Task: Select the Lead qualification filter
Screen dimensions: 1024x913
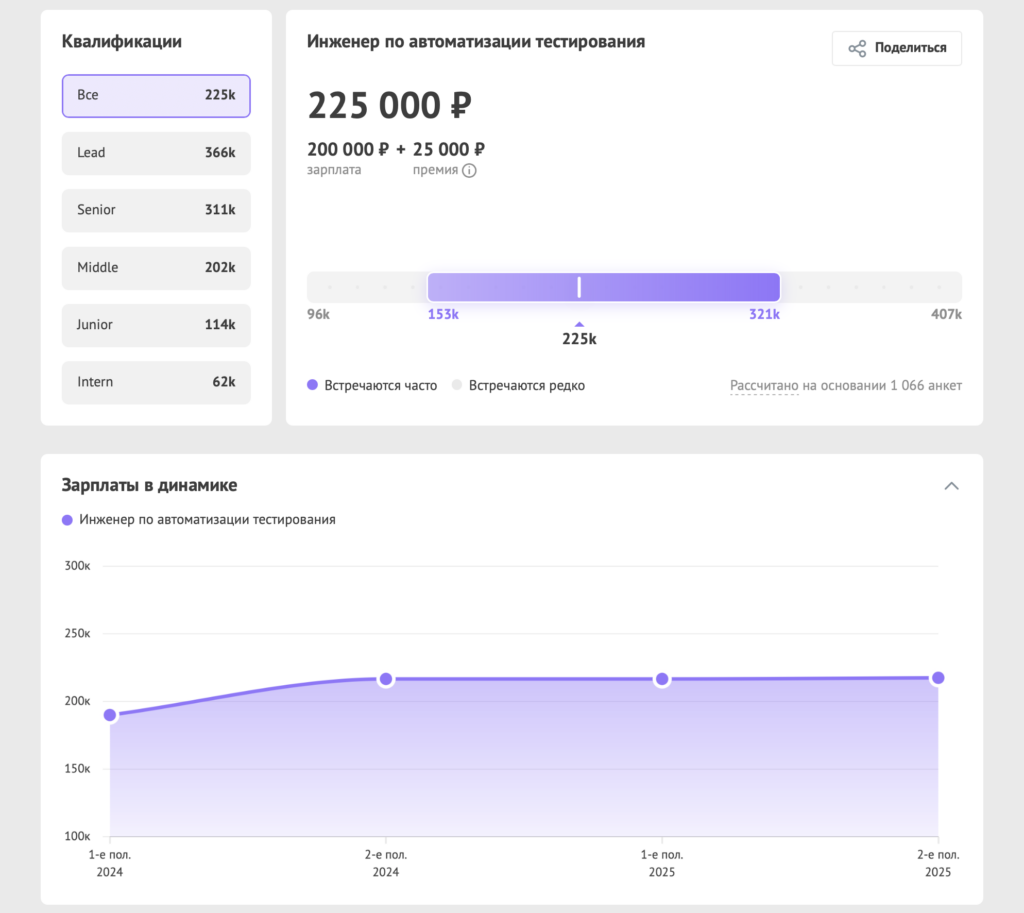Action: point(156,153)
